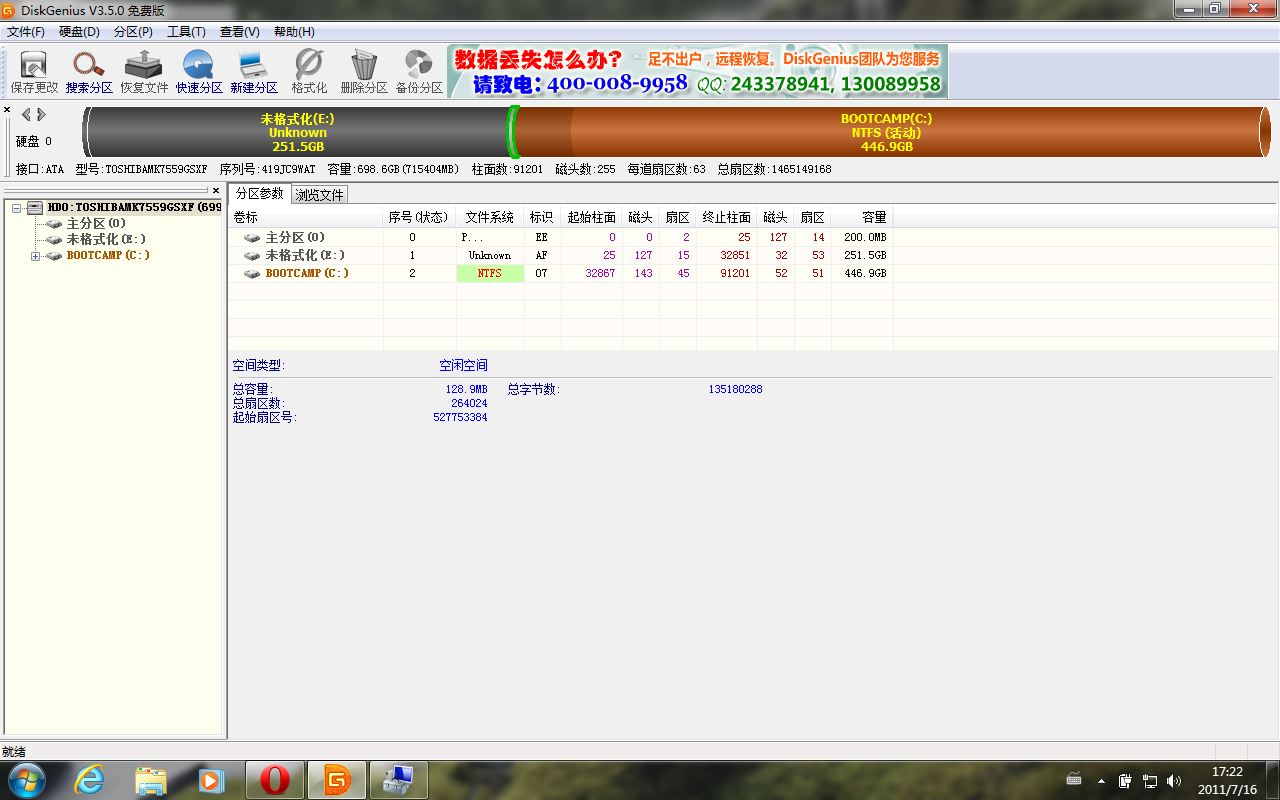
Task: Click the green NTFS file system cell
Action: [x=490, y=273]
